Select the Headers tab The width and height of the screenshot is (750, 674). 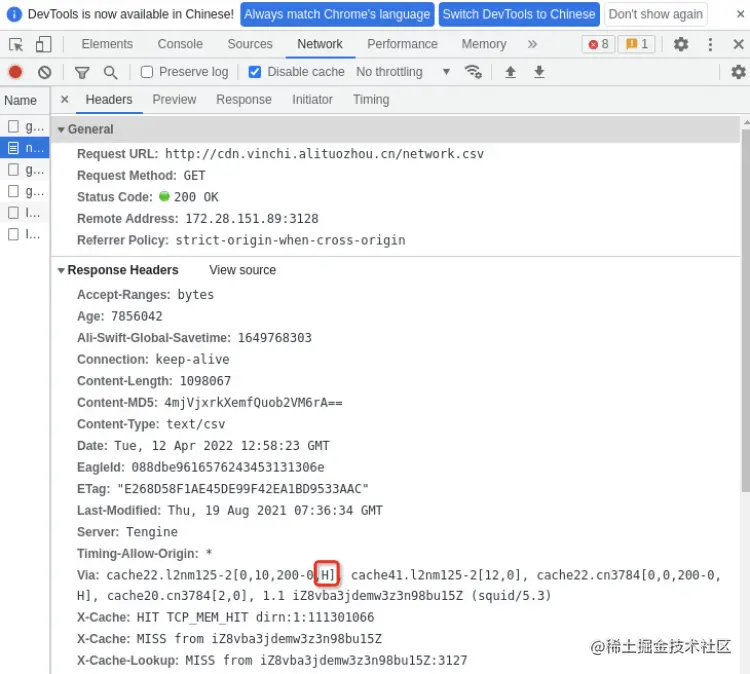109,99
